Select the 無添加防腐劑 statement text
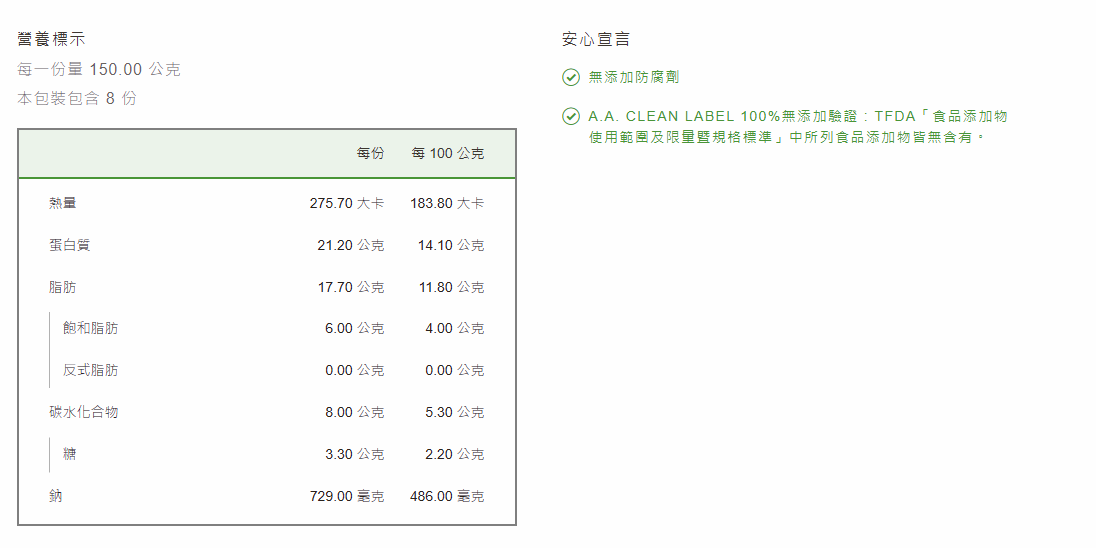 pos(634,77)
